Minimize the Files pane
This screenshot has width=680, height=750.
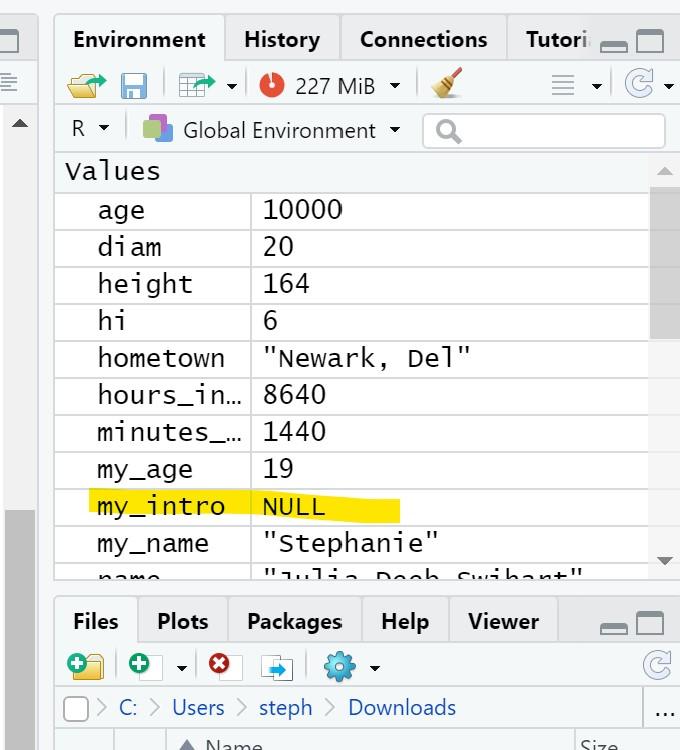(x=614, y=628)
